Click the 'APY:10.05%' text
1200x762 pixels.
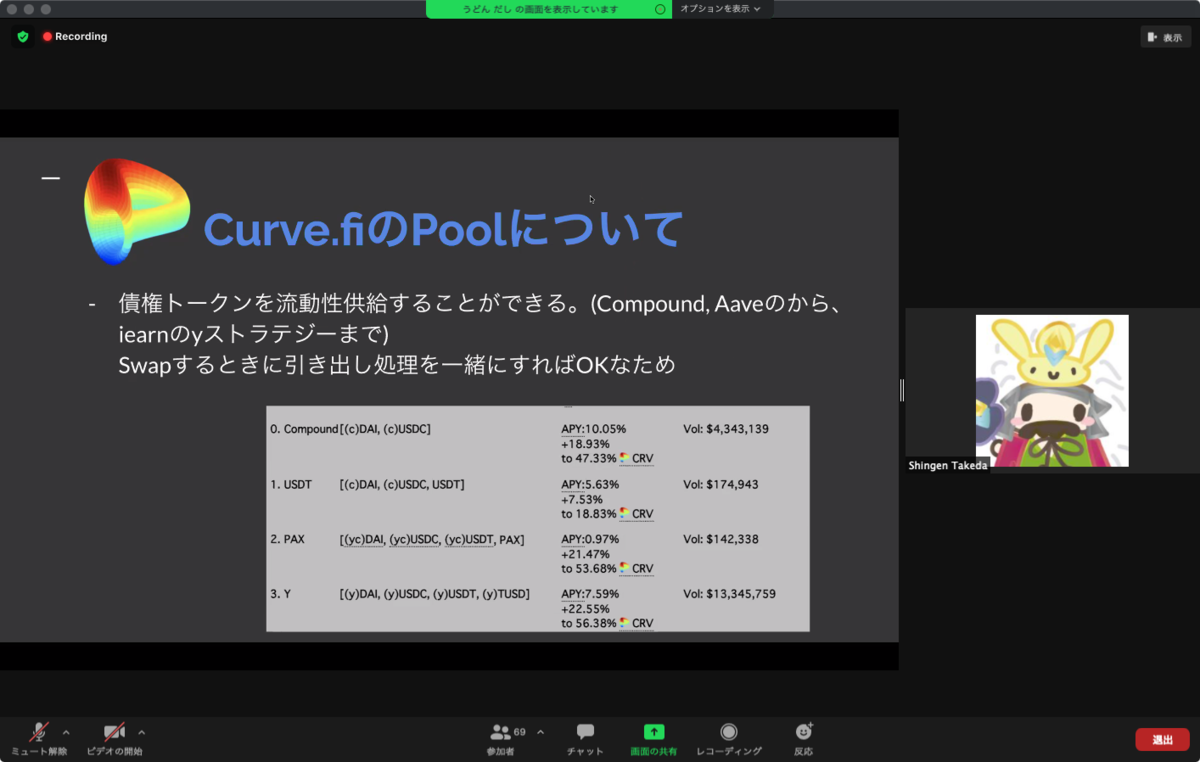[x=594, y=429]
